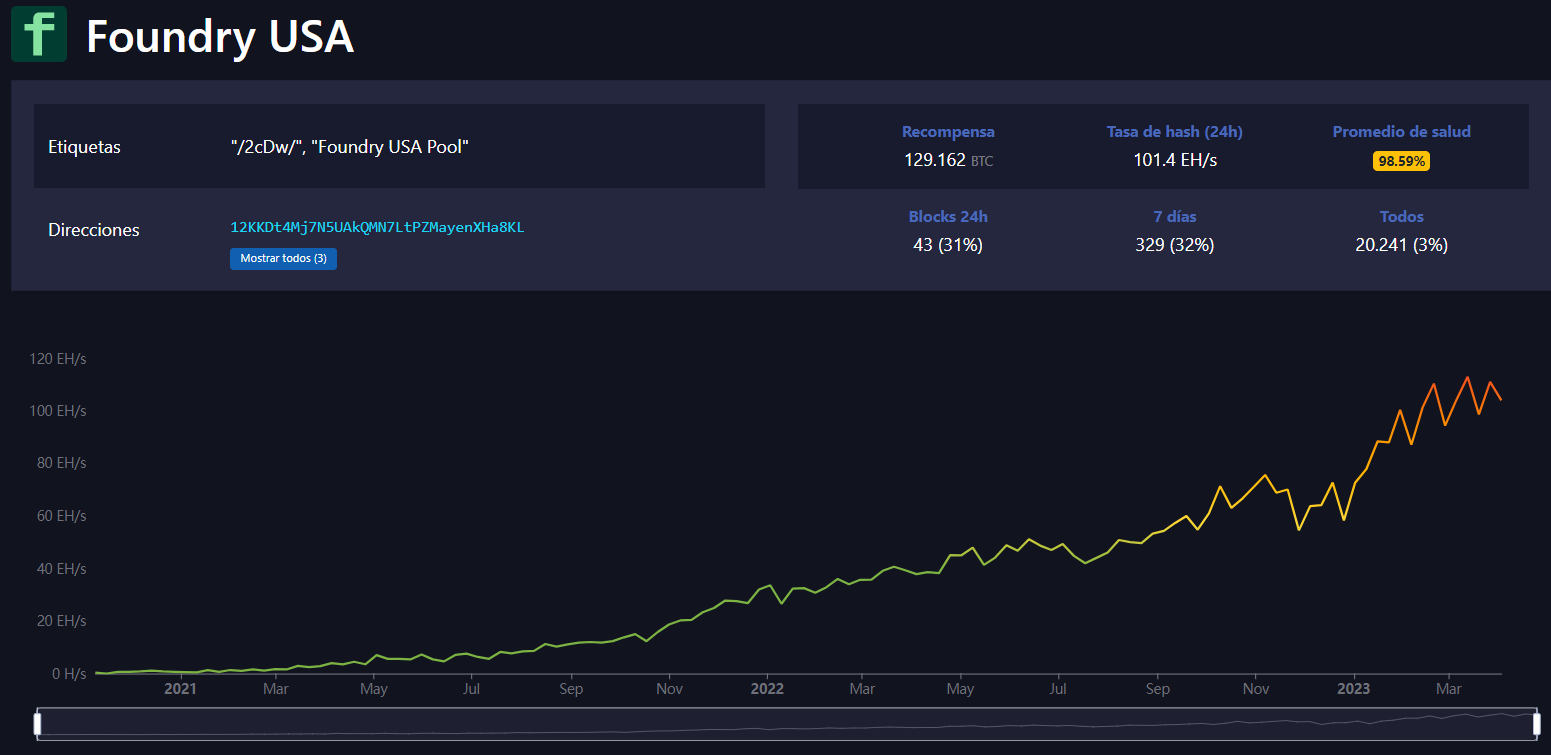The height and width of the screenshot is (755, 1551).
Task: Click the Promedio de salud header
Action: click(1401, 132)
